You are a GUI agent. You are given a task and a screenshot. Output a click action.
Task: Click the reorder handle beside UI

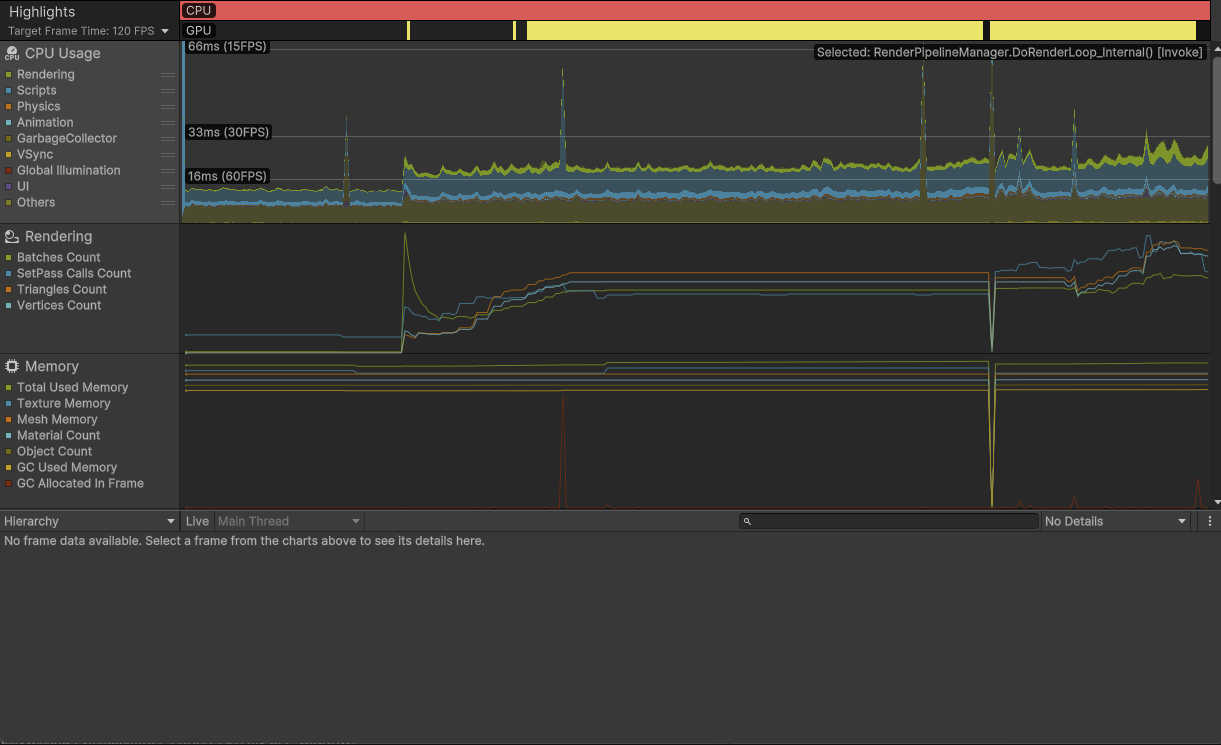(x=168, y=187)
